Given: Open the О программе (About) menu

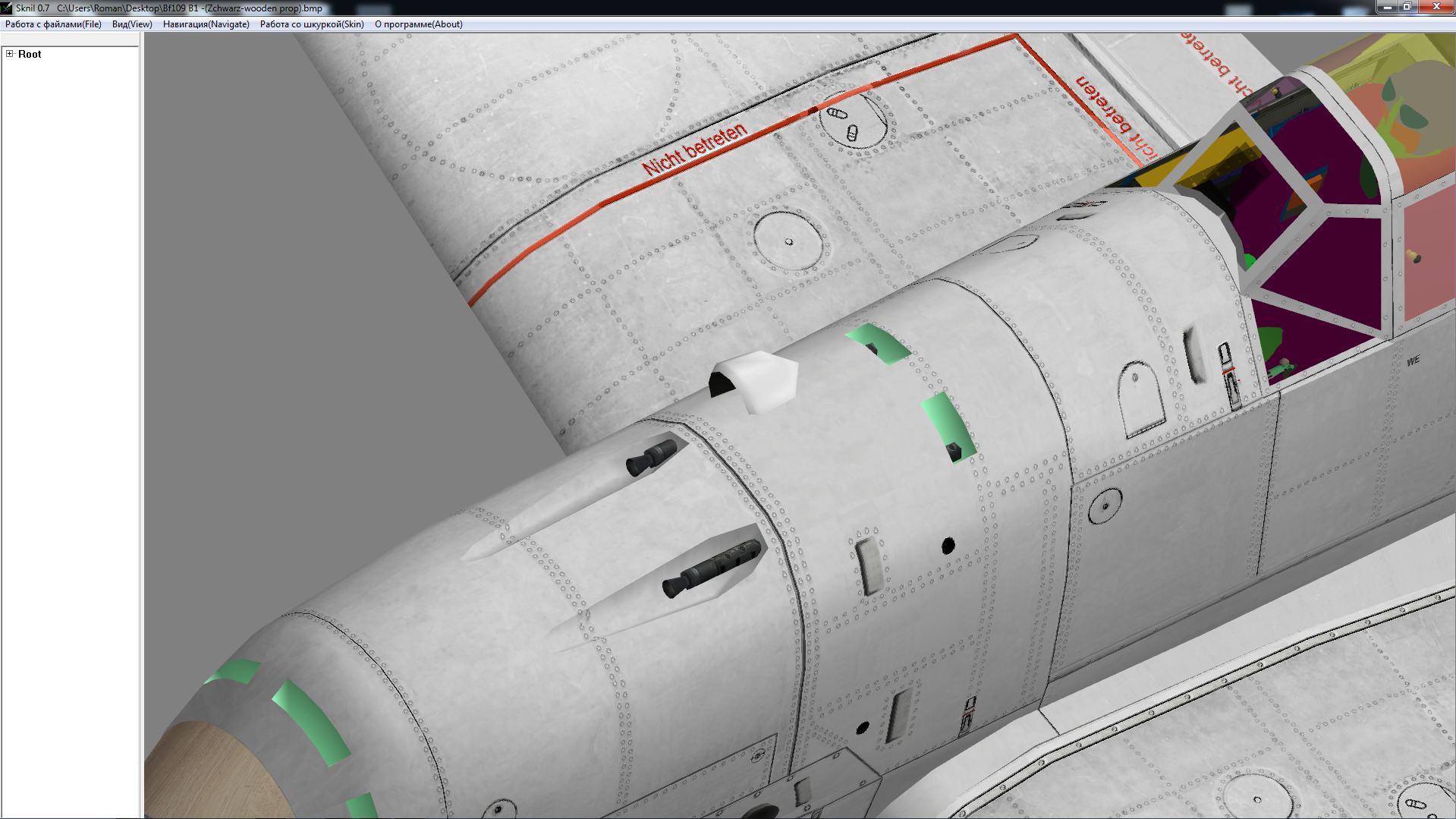Looking at the screenshot, I should [418, 24].
